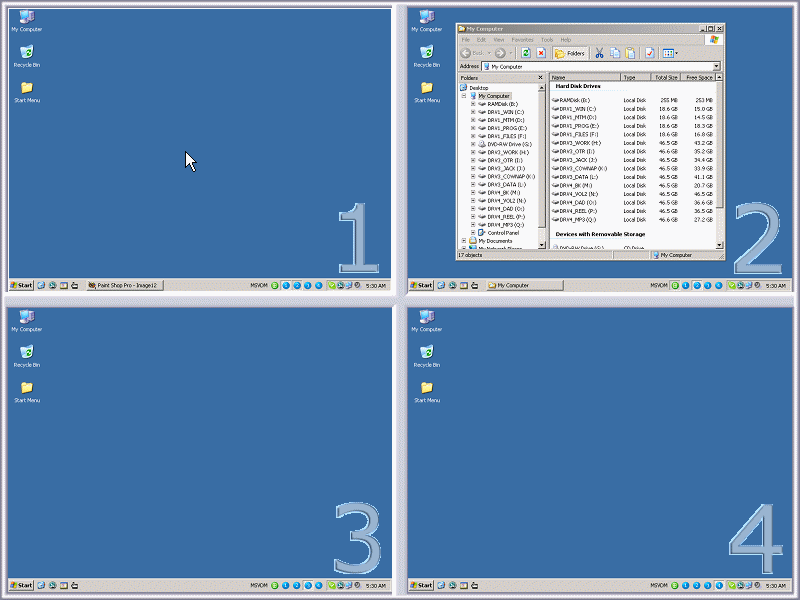Collapse the My Computer node in folder tree
This screenshot has width=800, height=600.
tap(465, 96)
